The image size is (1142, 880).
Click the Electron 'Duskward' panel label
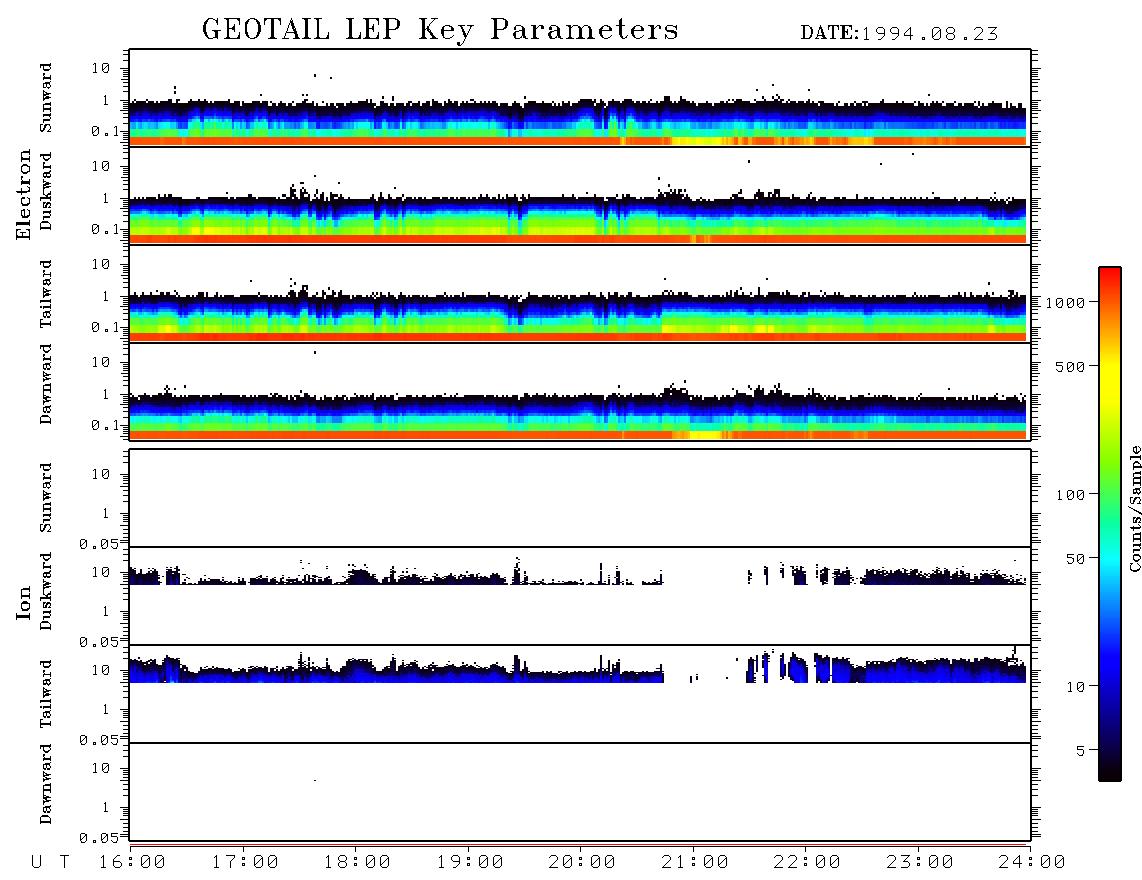pyautogui.click(x=46, y=191)
